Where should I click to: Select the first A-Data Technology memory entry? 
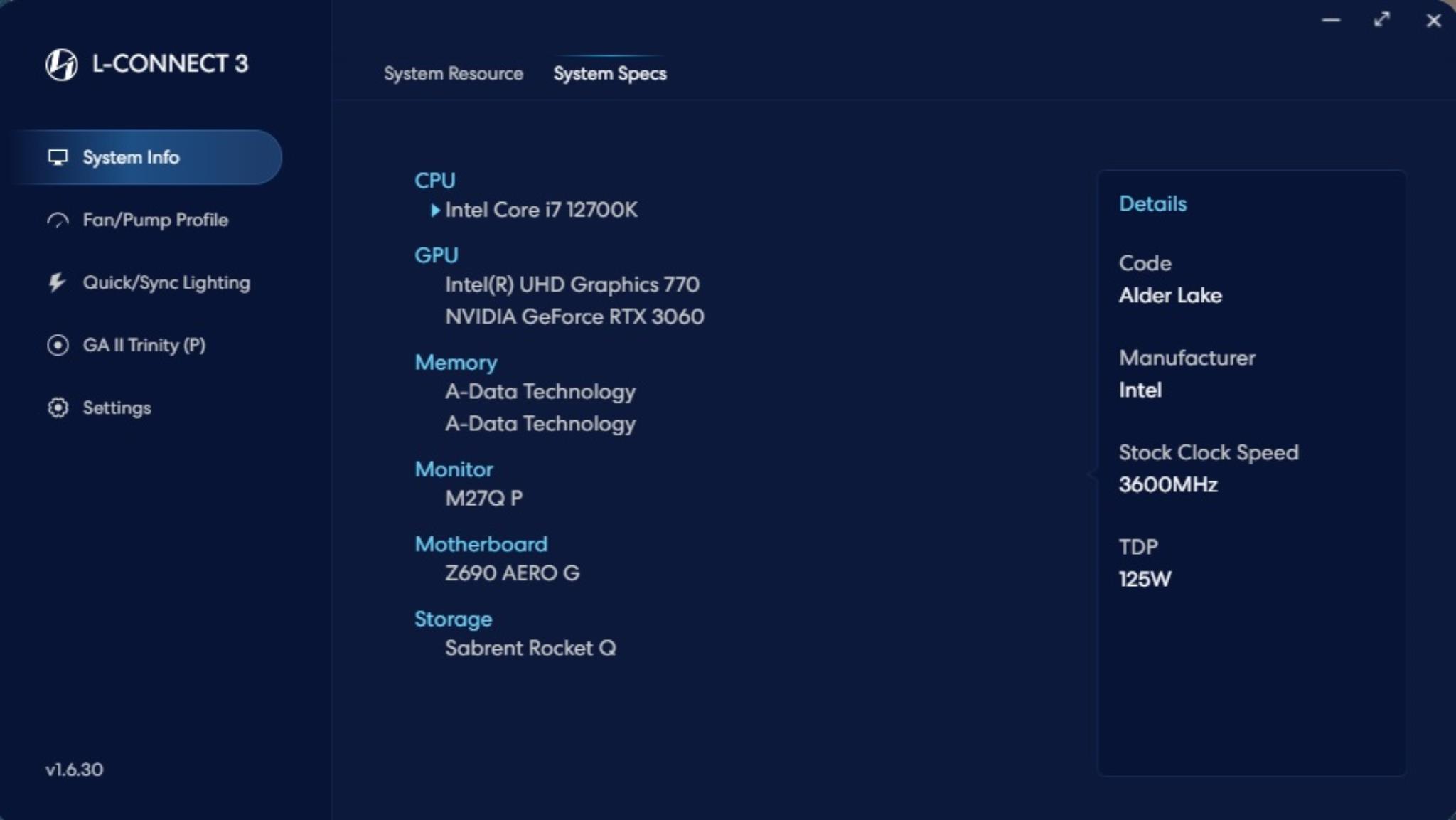click(x=540, y=391)
